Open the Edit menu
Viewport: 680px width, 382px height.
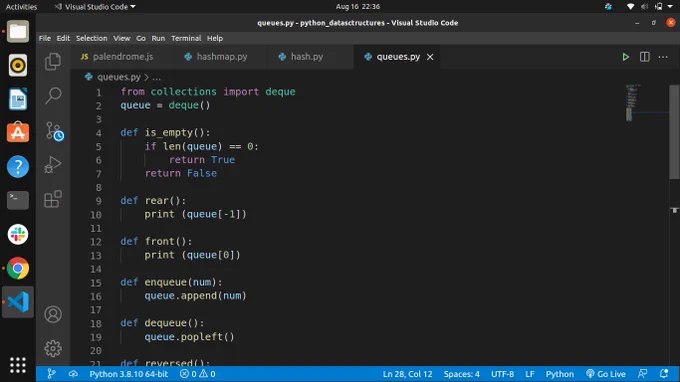point(63,38)
